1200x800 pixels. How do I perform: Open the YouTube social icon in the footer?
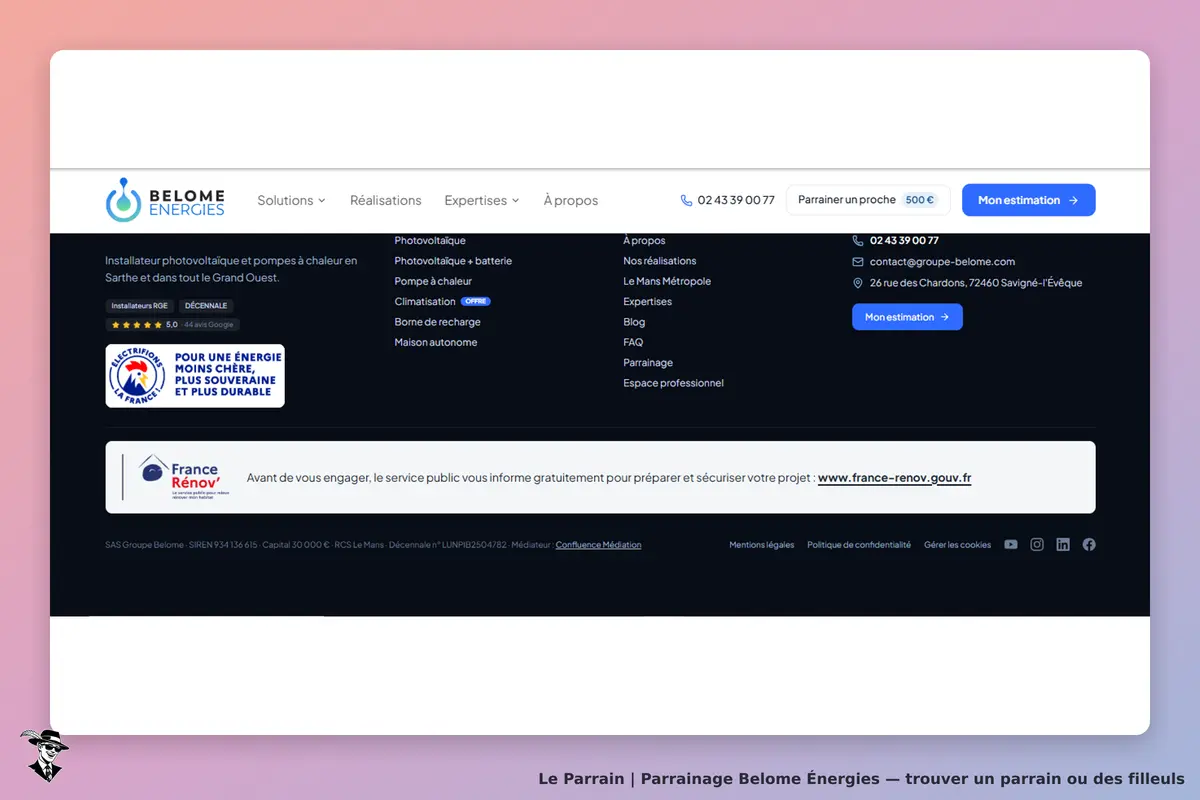pyautogui.click(x=1011, y=545)
